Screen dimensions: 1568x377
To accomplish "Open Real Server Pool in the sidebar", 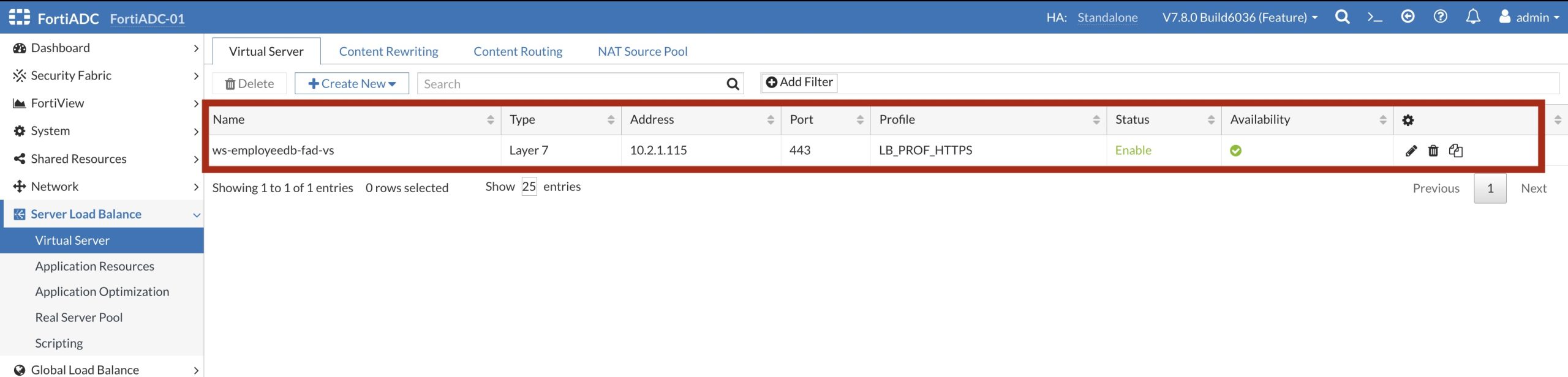I will point(79,318).
